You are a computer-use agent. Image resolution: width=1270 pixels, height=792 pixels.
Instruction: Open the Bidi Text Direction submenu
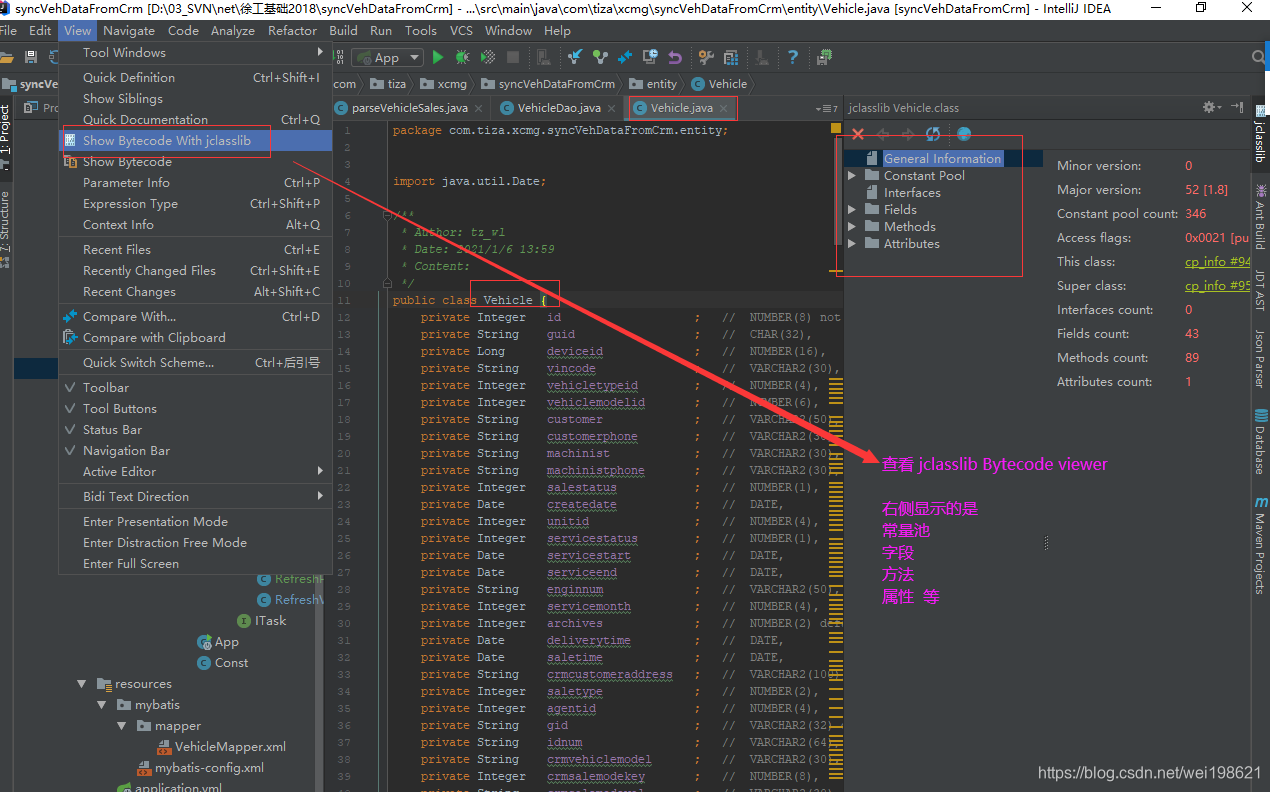coord(195,496)
